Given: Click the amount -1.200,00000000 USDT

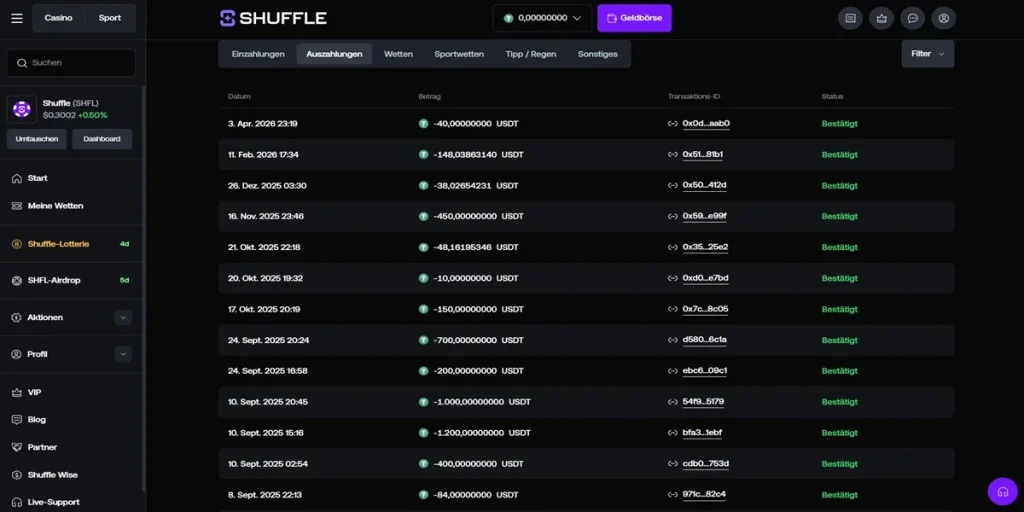Looking at the screenshot, I should 482,433.
